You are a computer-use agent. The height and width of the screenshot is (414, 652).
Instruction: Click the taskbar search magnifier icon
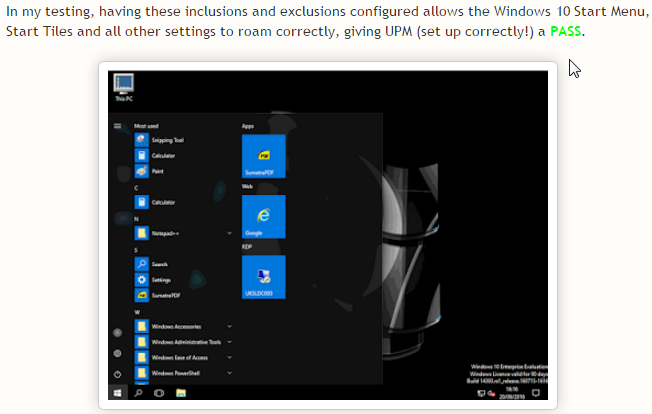click(x=138, y=393)
